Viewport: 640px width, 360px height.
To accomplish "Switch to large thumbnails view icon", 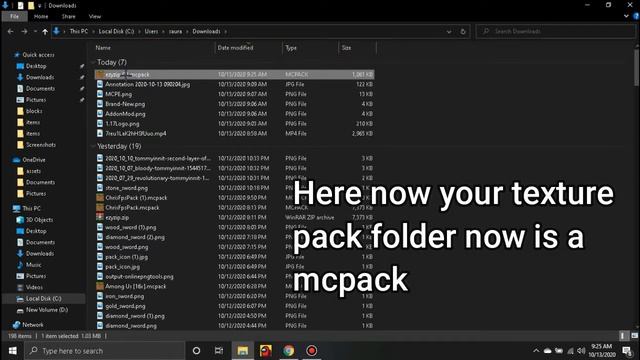I will [634, 336].
